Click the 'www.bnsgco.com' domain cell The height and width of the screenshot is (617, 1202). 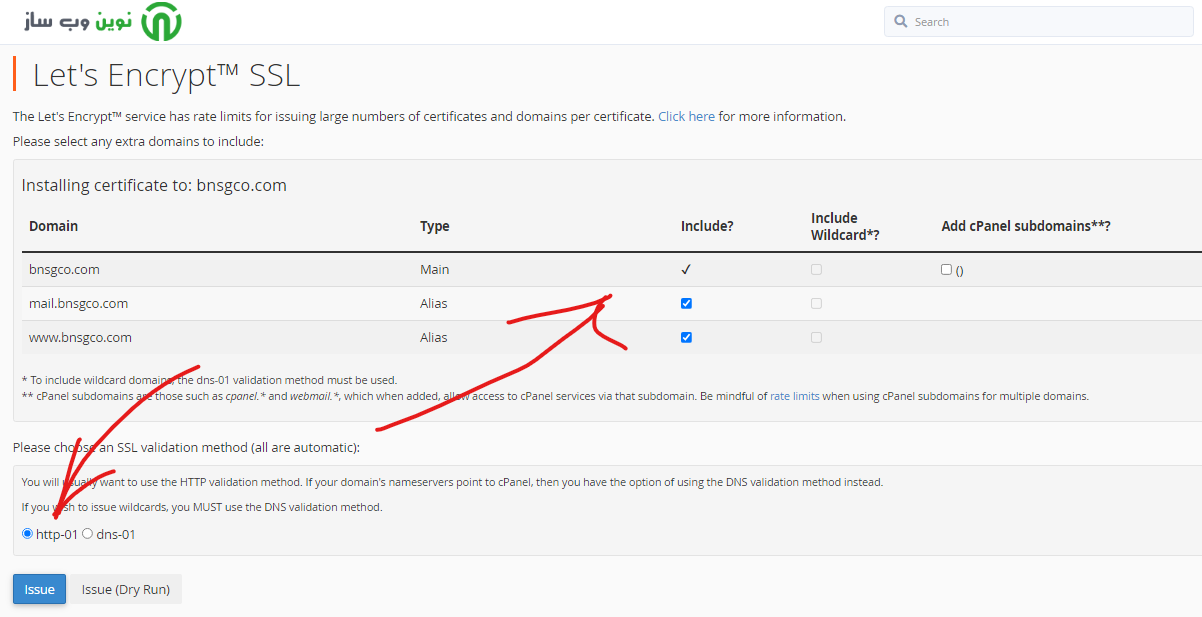coord(80,338)
